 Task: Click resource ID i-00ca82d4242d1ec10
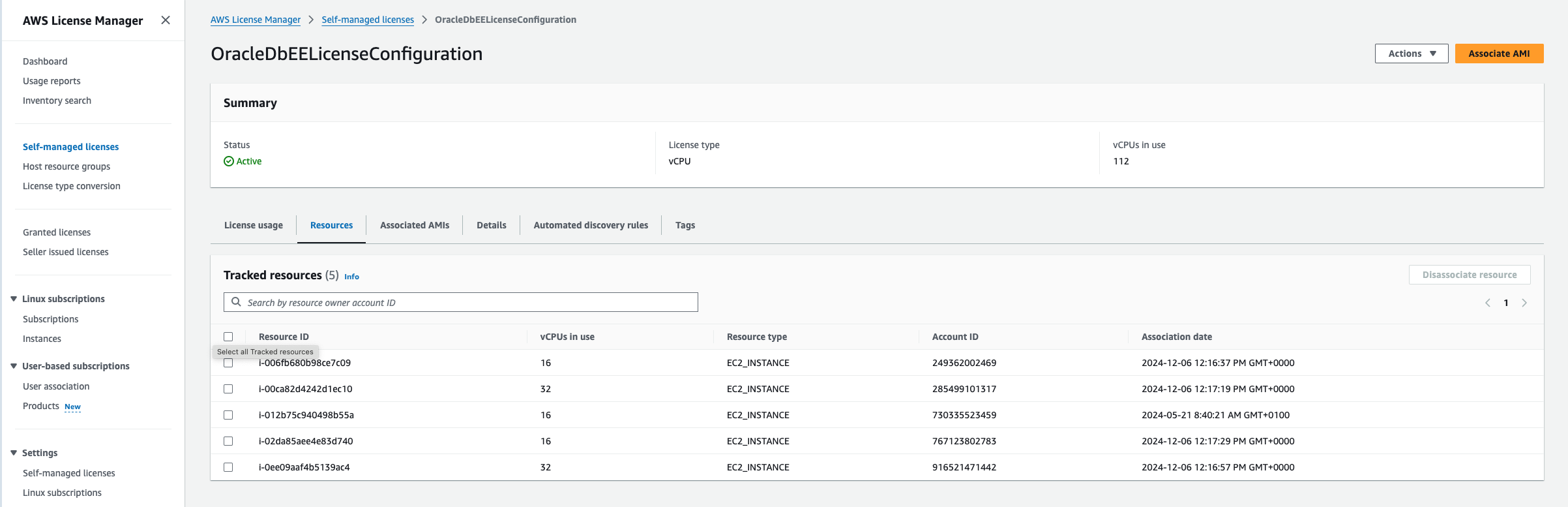tap(305, 389)
